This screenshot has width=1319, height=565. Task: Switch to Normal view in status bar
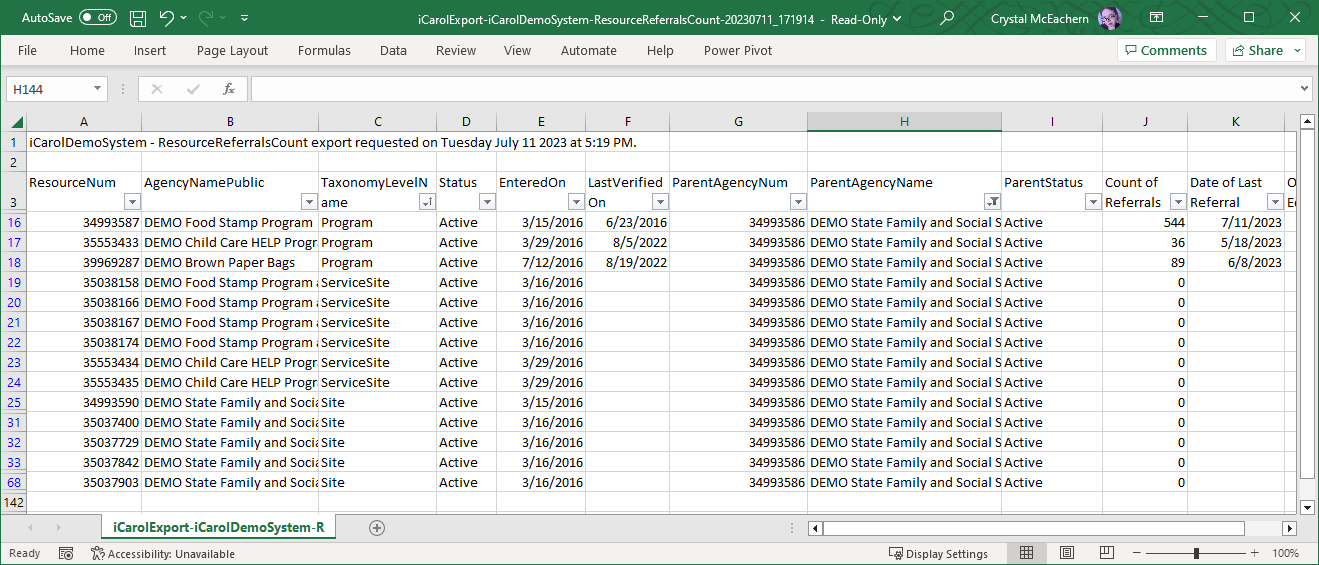(x=1026, y=553)
